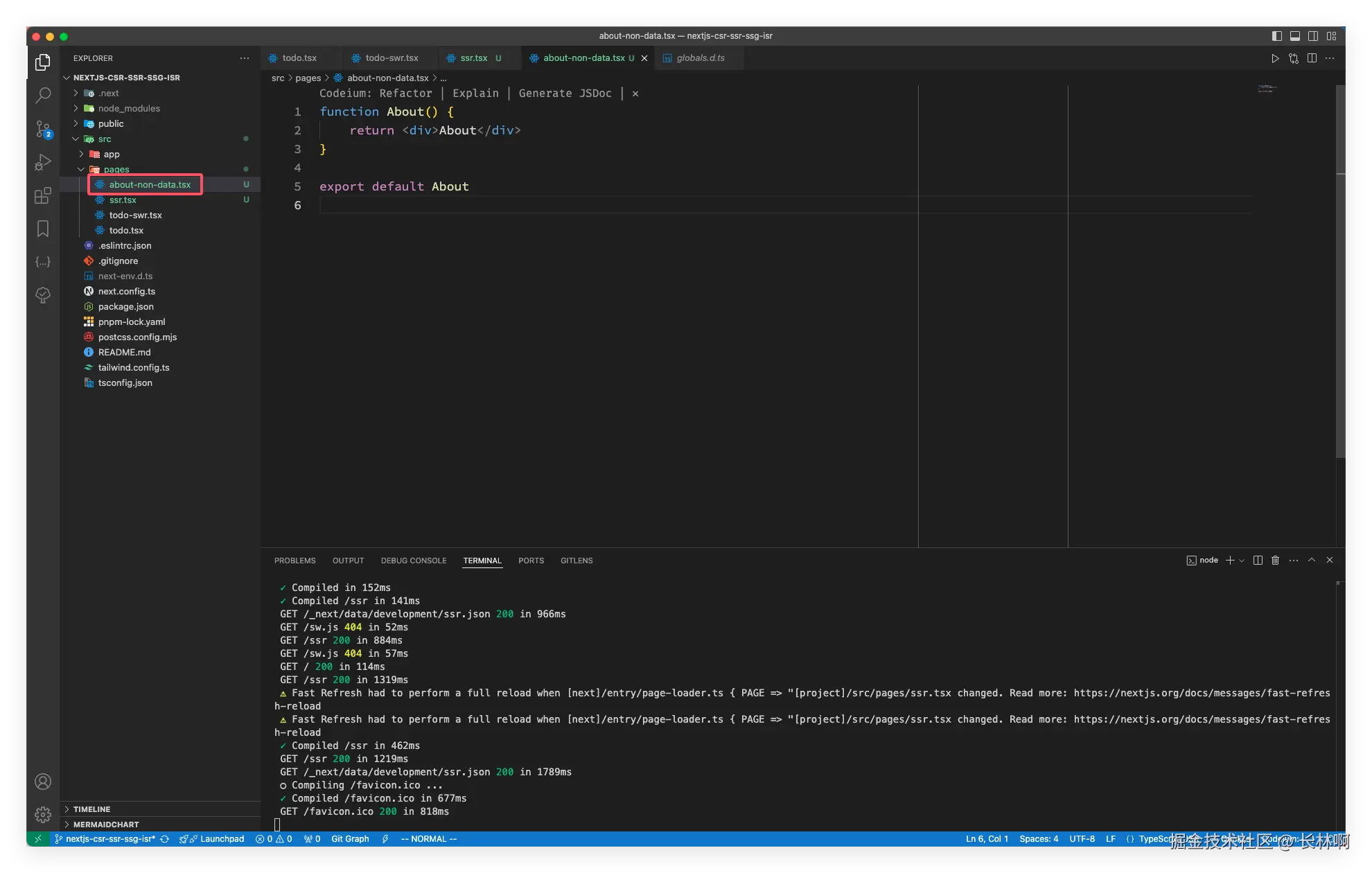Click the editor vertical scrollbar

[1340, 277]
